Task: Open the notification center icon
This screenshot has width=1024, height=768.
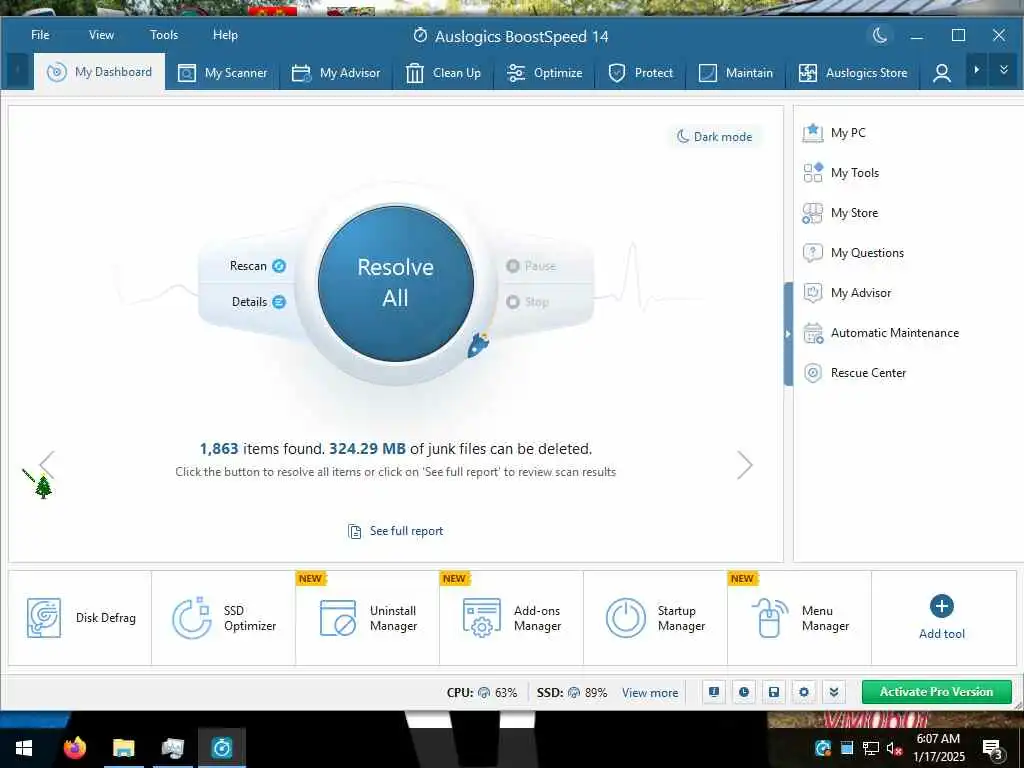Action: click(992, 750)
